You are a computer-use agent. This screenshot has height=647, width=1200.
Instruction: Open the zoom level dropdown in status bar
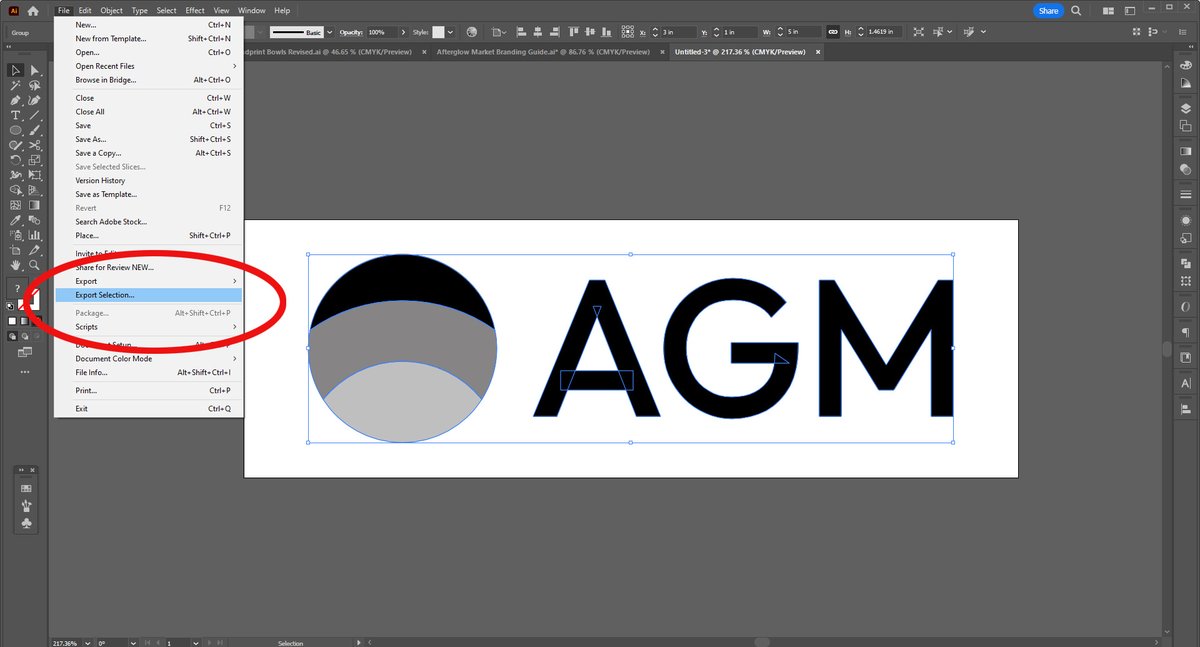89,642
